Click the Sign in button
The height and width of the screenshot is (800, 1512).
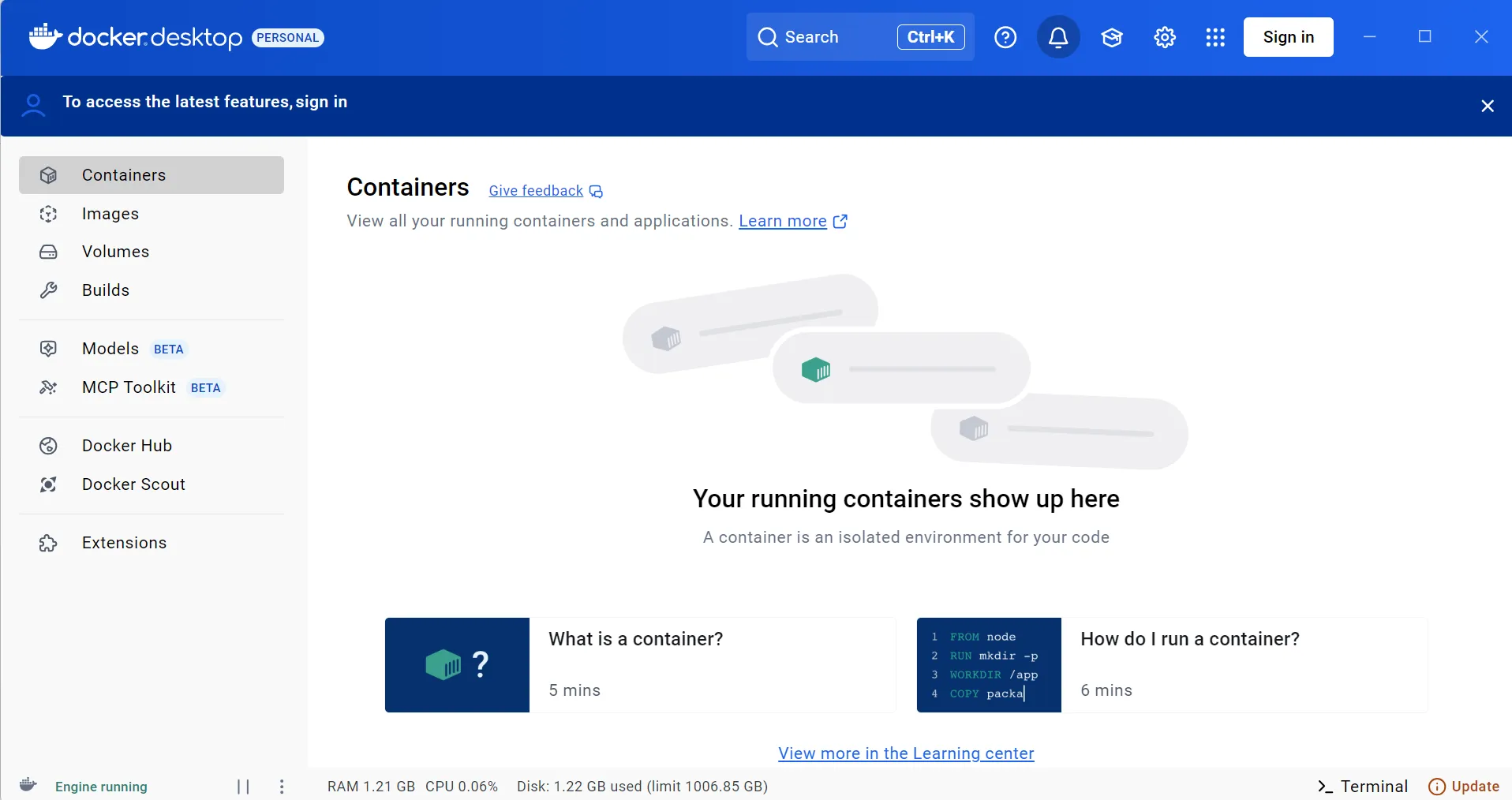1289,37
